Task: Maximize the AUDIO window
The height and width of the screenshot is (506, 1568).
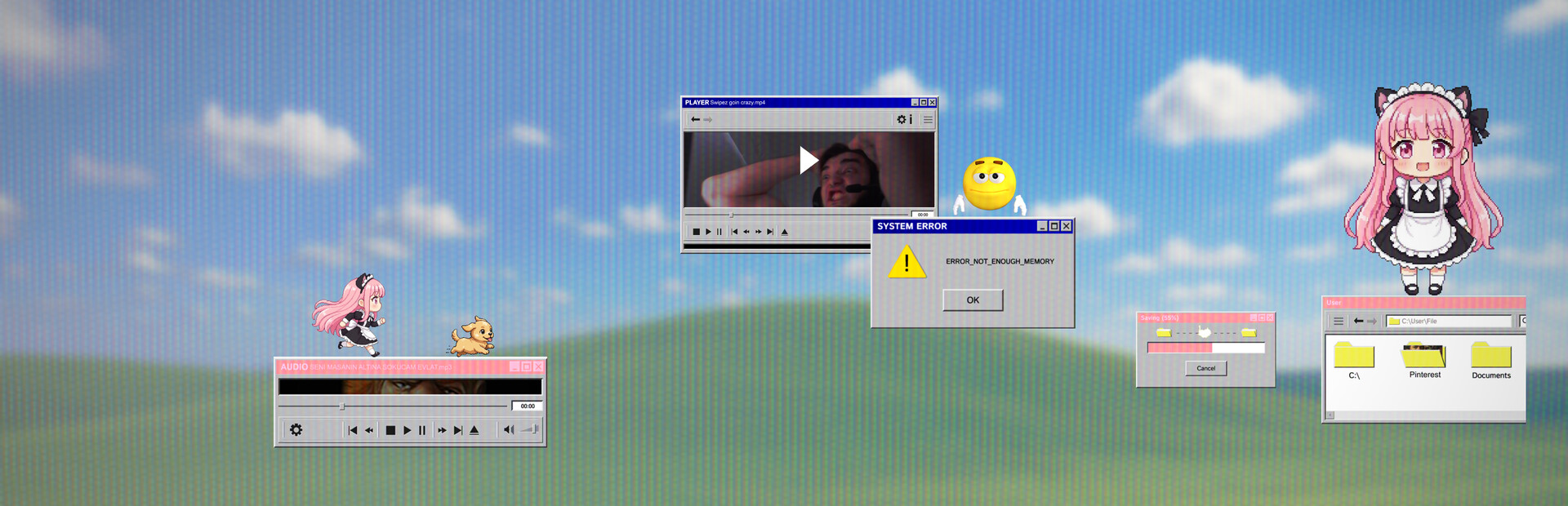Action: click(x=526, y=366)
